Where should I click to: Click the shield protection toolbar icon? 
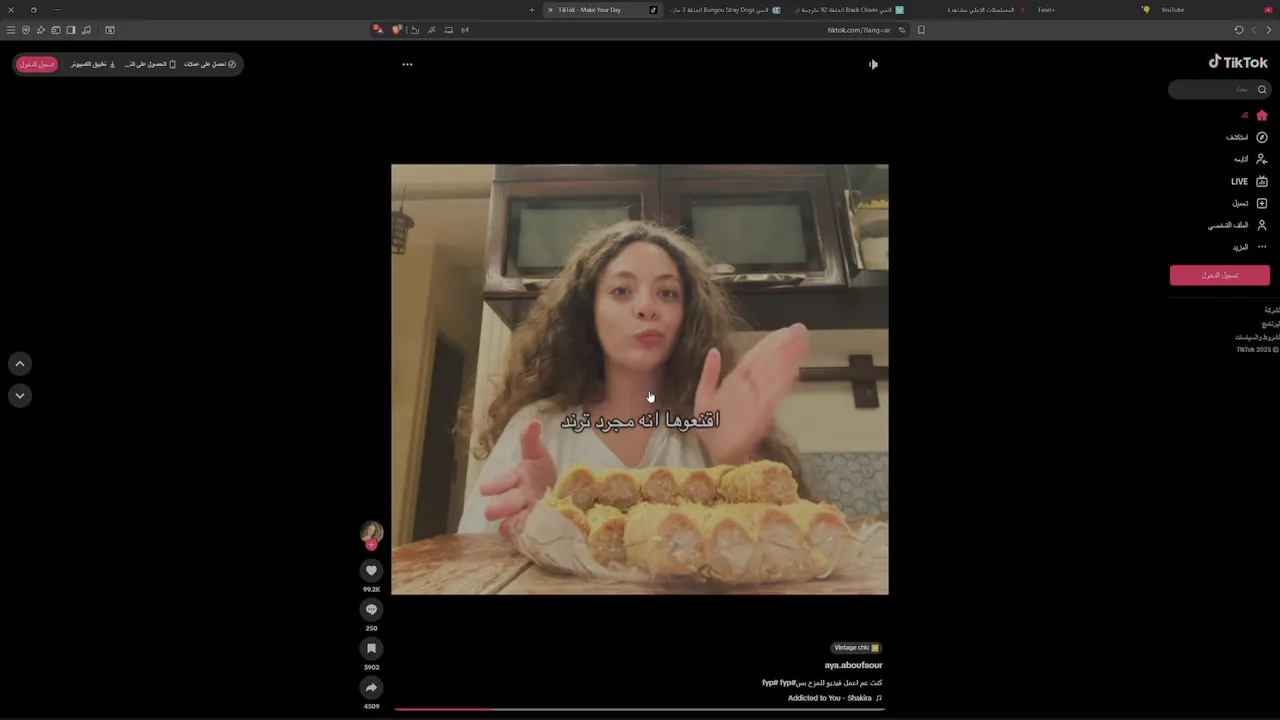pos(26,30)
